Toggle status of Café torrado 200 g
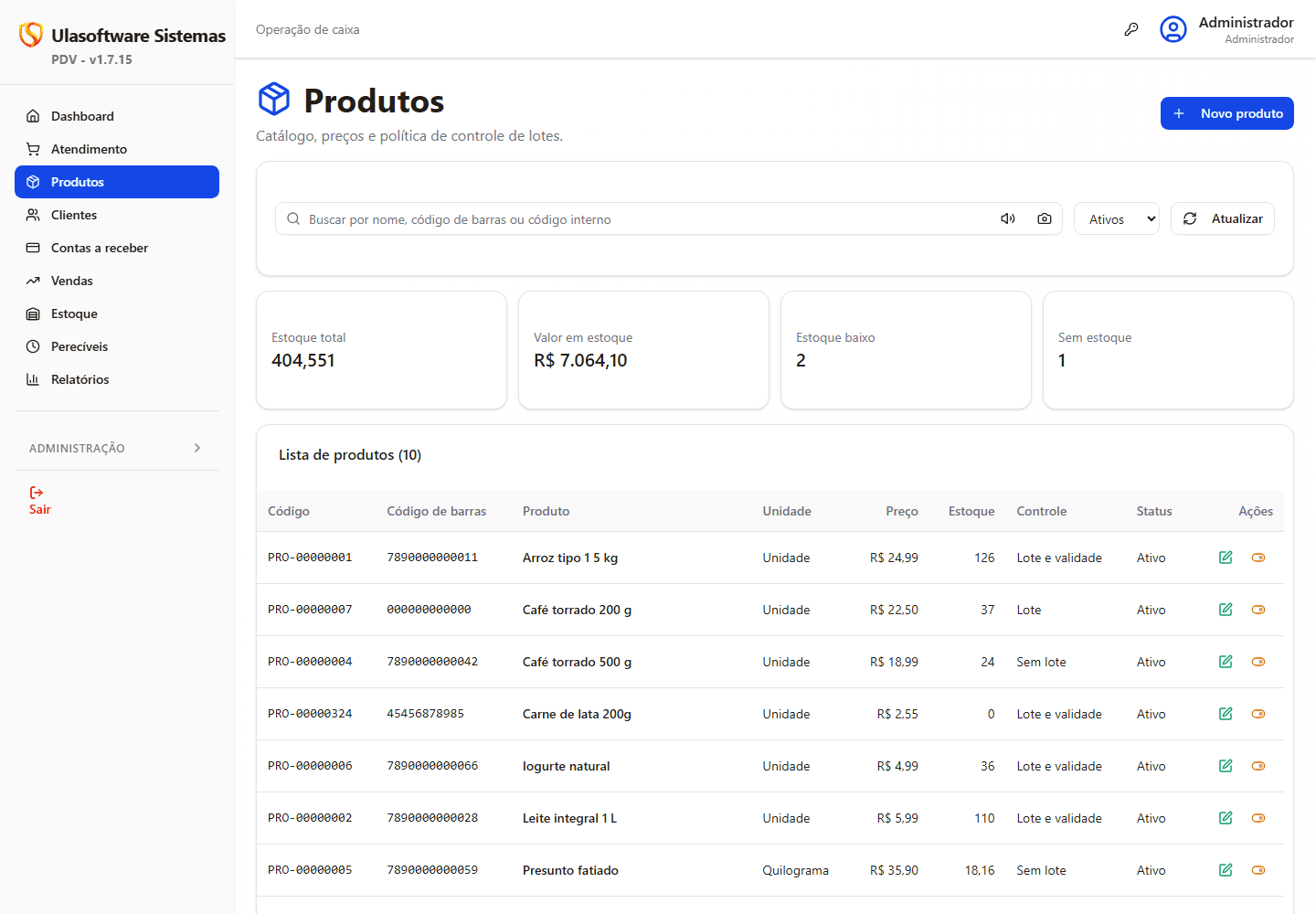This screenshot has height=914, width=1316. (1258, 610)
